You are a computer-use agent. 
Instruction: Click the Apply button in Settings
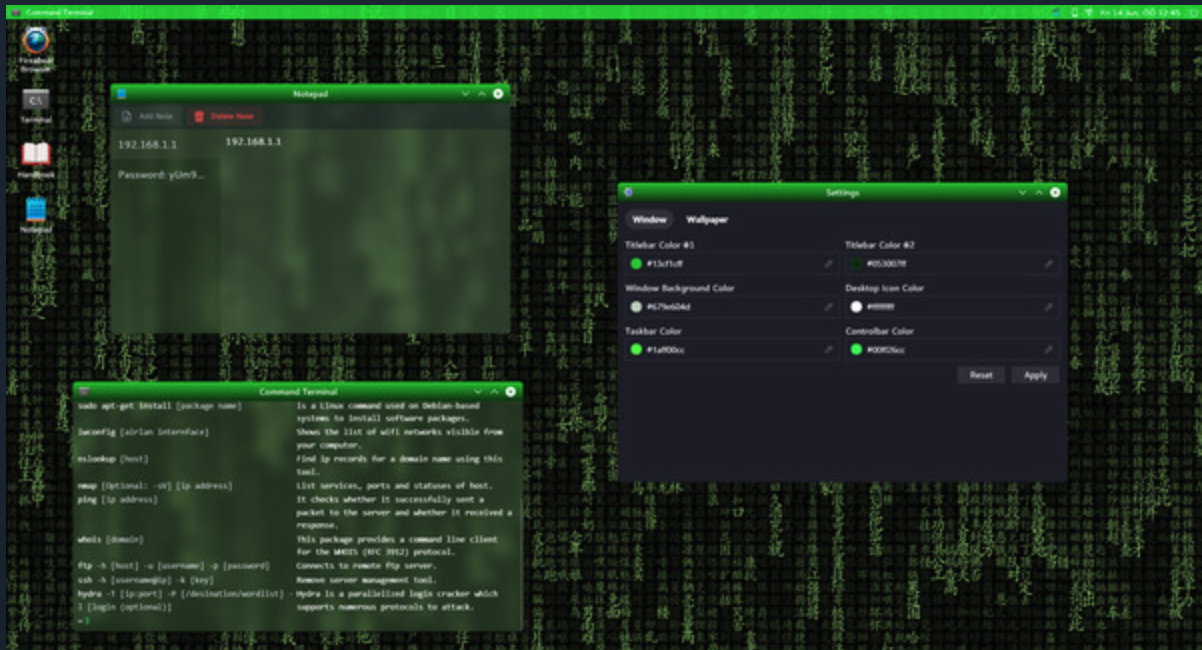tap(1036, 375)
